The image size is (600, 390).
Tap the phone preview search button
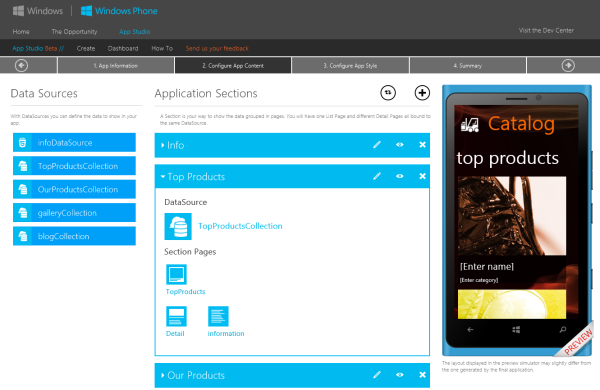[x=562, y=330]
